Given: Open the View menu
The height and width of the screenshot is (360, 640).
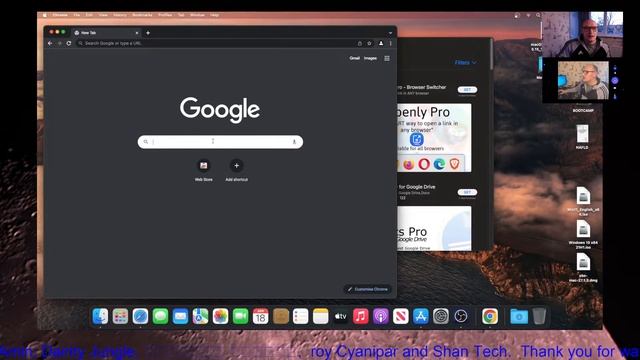Looking at the screenshot, I should (x=103, y=15).
